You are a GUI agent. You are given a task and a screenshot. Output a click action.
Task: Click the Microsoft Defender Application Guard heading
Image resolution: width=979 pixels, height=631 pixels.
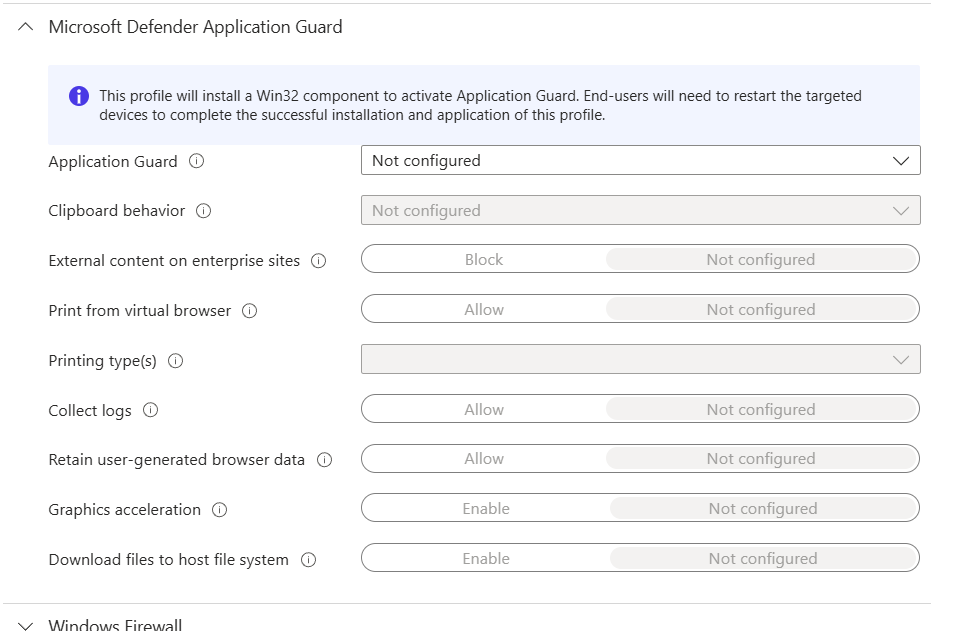(195, 27)
